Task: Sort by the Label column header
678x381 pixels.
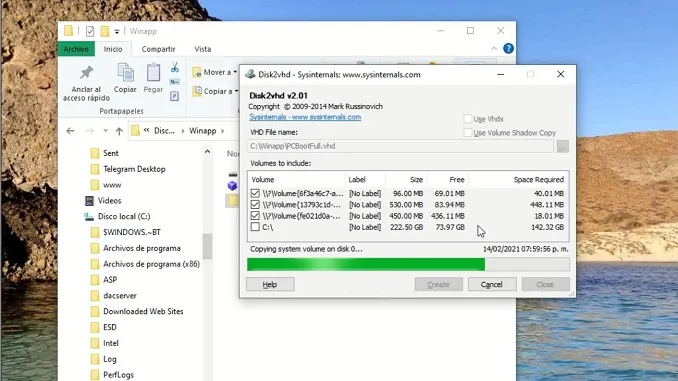Action: point(365,179)
